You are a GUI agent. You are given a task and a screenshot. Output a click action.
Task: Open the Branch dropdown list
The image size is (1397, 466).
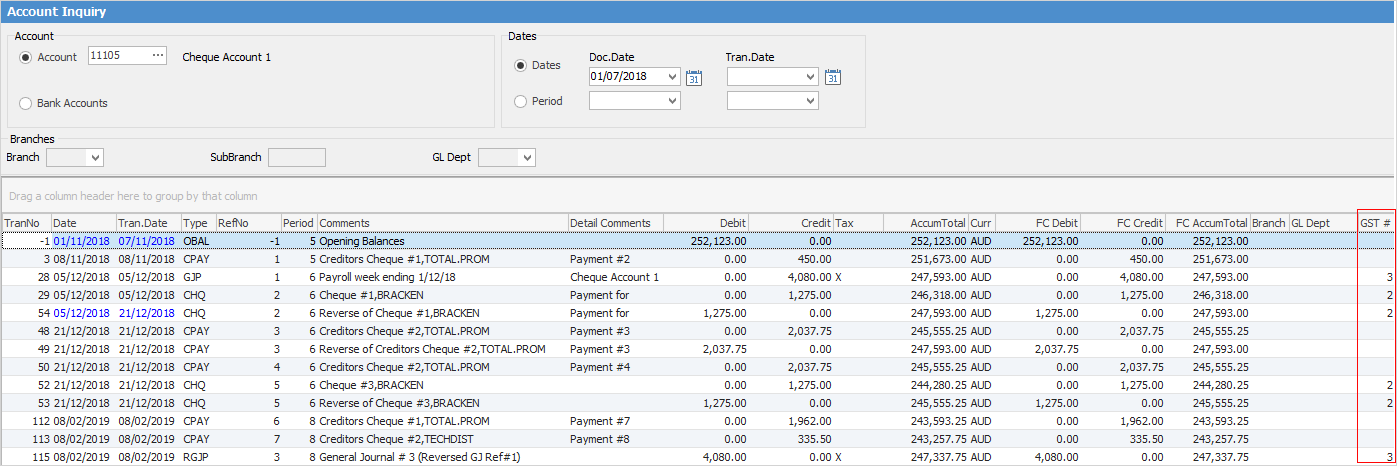[x=95, y=158]
